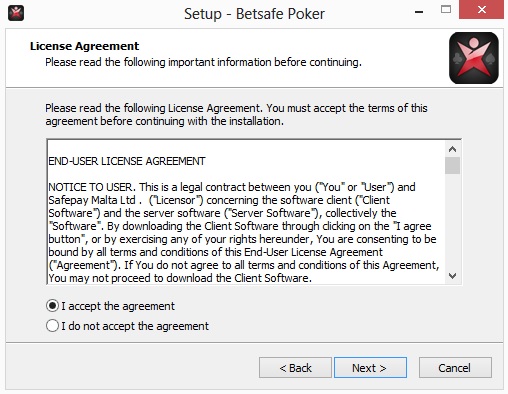Click the large Betsafe Poker logo

click(473, 58)
